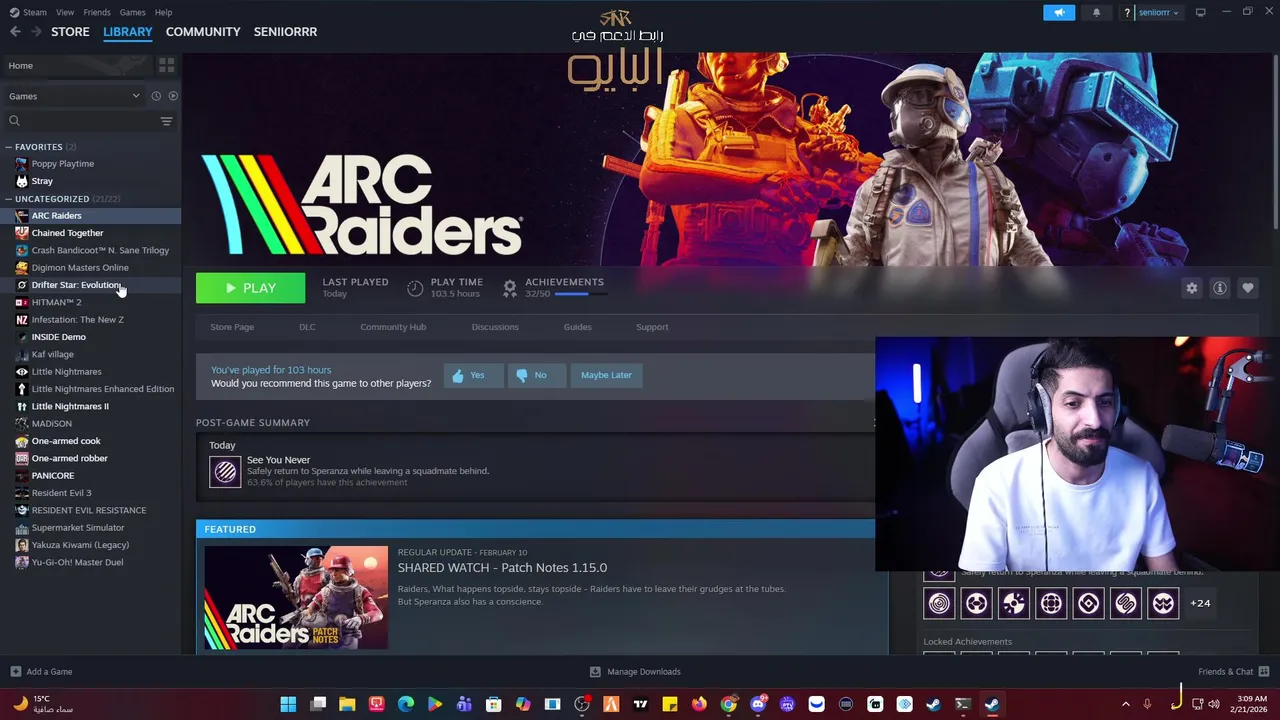Click the play time clock icon
The height and width of the screenshot is (720, 1280).
click(415, 288)
